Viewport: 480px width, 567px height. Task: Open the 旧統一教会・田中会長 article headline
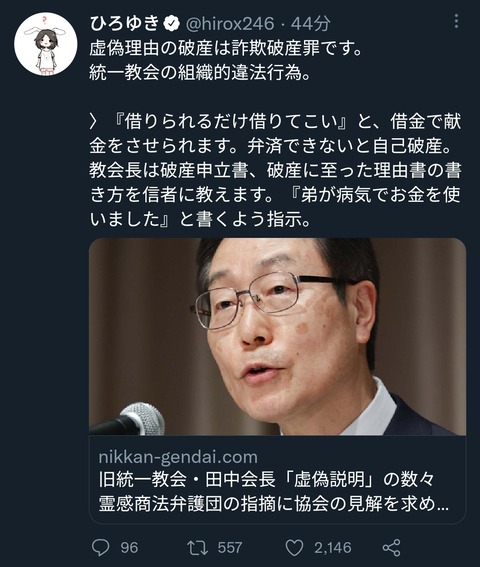[x=266, y=481]
